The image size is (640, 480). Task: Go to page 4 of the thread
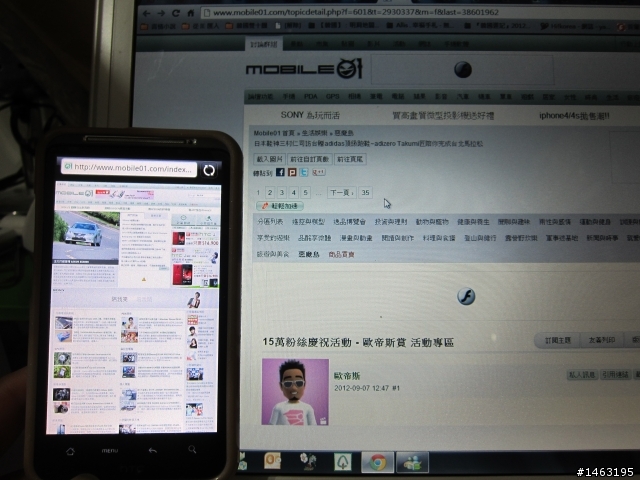click(x=293, y=192)
